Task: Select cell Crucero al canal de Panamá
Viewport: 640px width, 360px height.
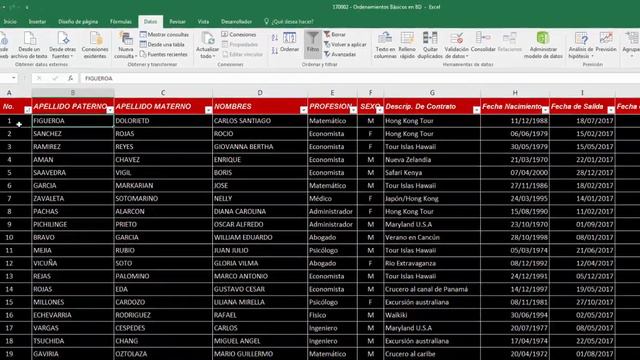Action: click(x=432, y=289)
